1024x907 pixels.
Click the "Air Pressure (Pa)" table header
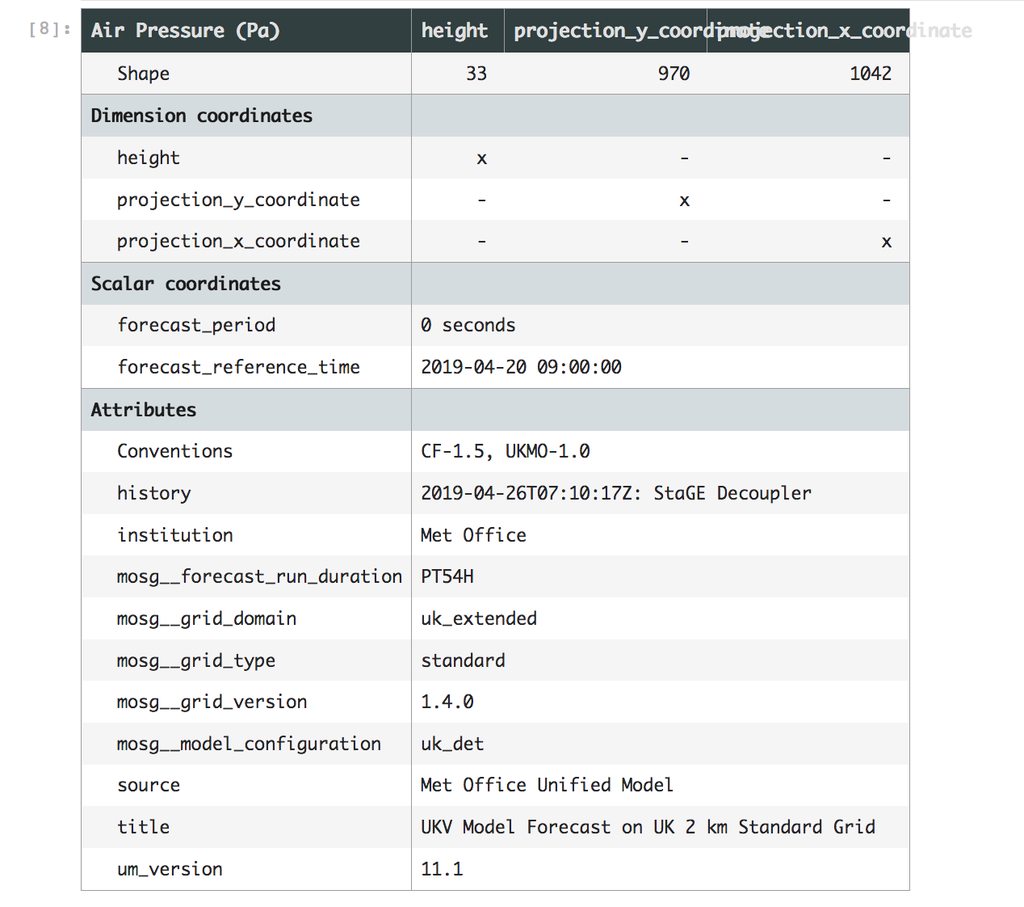coord(185,31)
